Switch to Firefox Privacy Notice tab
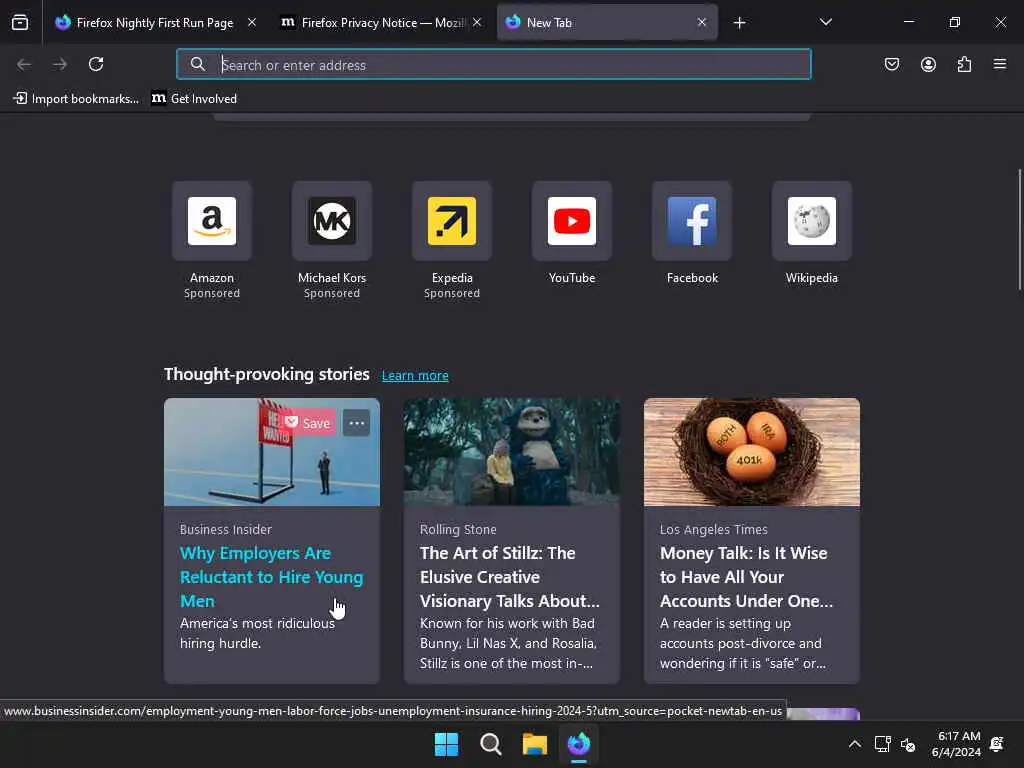 [381, 22]
